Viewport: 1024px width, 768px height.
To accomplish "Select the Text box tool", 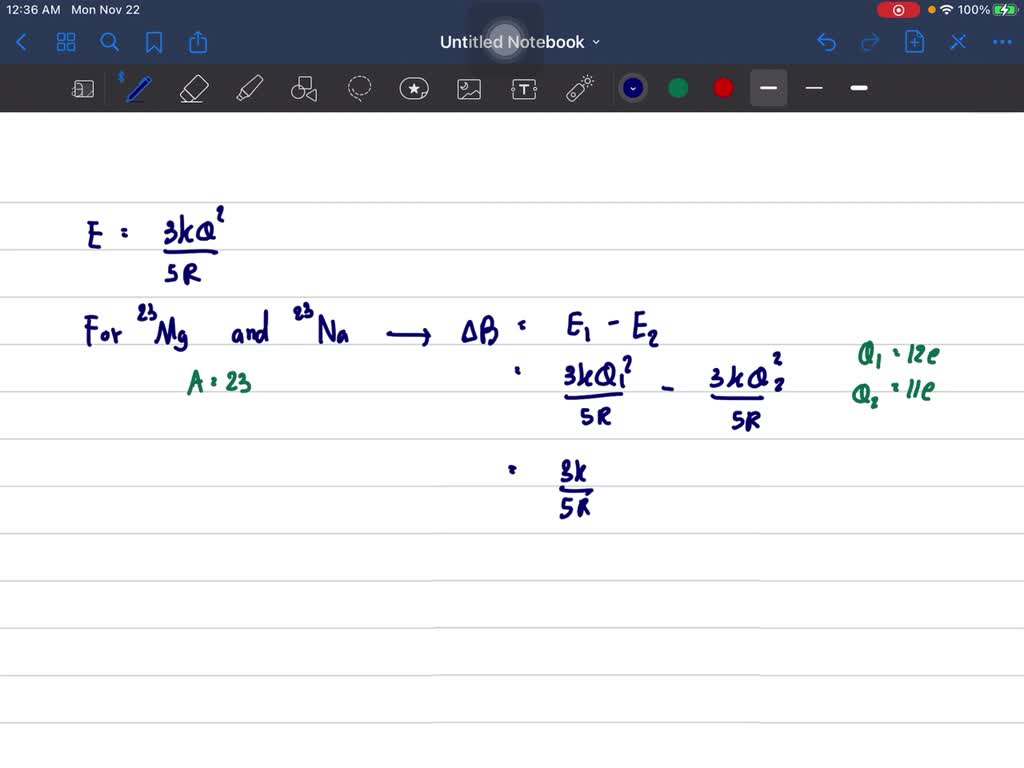I will pos(524,88).
